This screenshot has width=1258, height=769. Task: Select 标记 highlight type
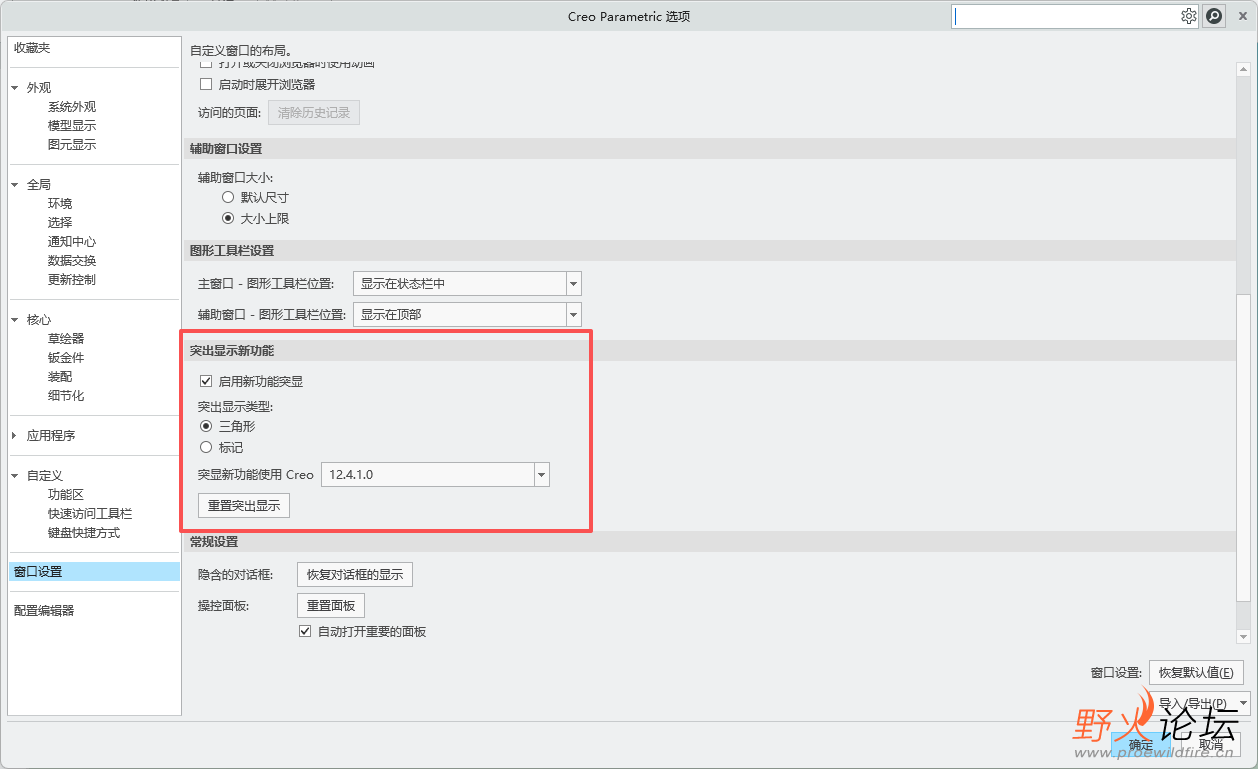click(x=207, y=447)
